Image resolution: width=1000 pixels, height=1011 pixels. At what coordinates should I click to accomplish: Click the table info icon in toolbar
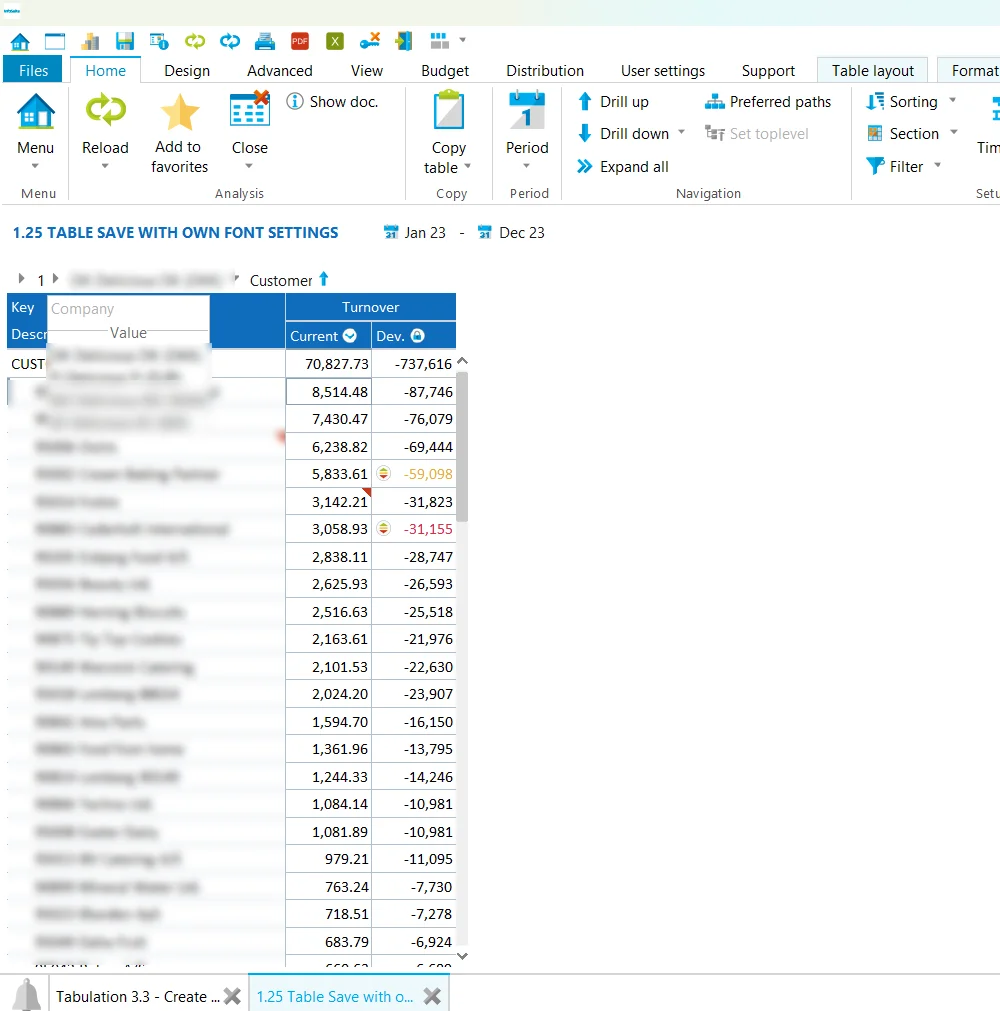159,41
